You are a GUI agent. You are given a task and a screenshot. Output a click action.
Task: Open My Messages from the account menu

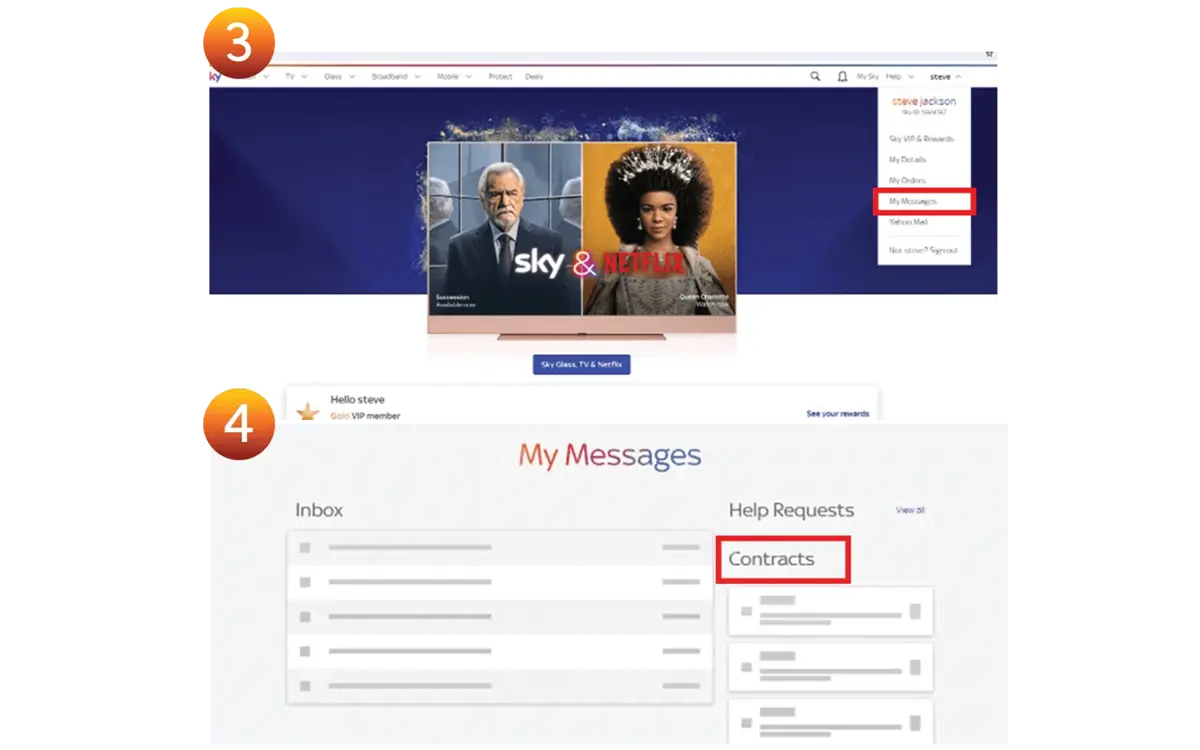(x=912, y=201)
